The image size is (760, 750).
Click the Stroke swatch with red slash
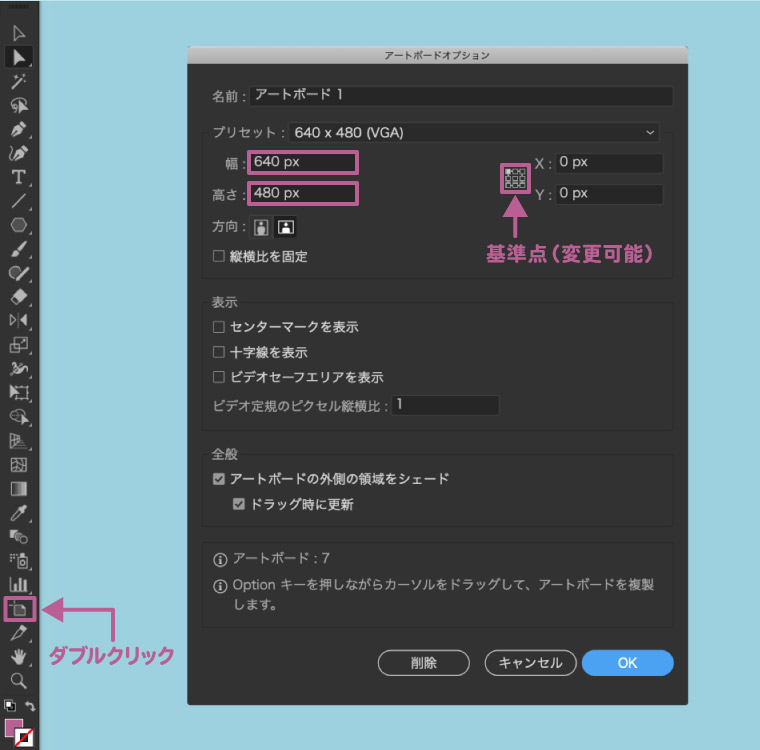tap(24, 737)
